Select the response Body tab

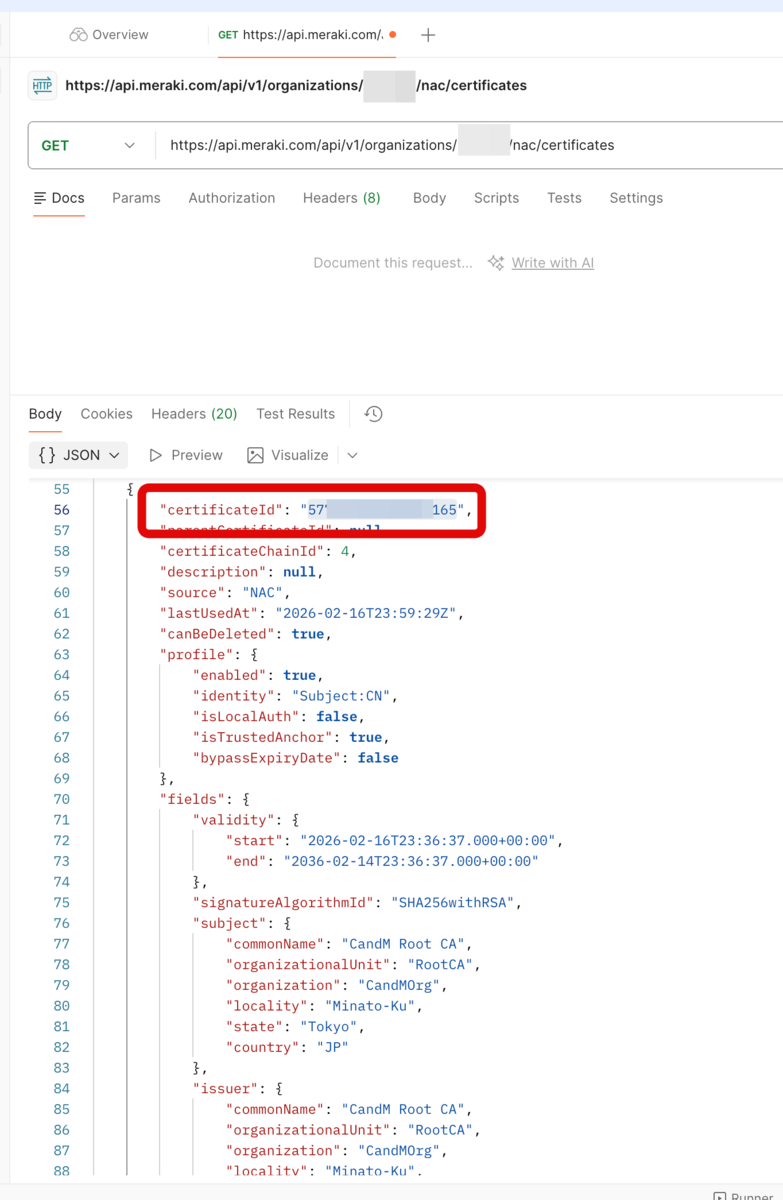pos(45,414)
